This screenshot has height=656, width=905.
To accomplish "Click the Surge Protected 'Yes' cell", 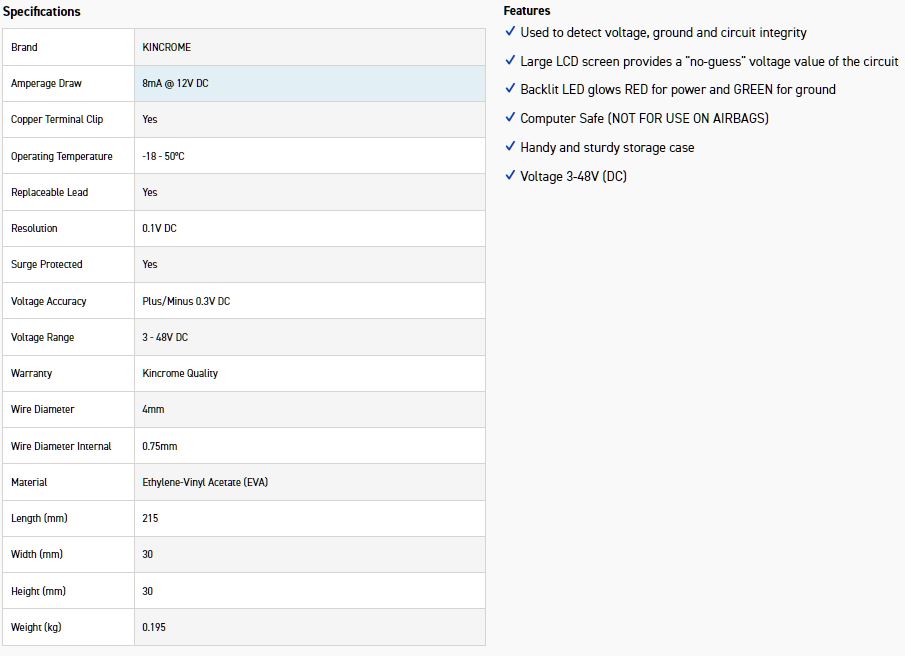I will click(x=150, y=264).
